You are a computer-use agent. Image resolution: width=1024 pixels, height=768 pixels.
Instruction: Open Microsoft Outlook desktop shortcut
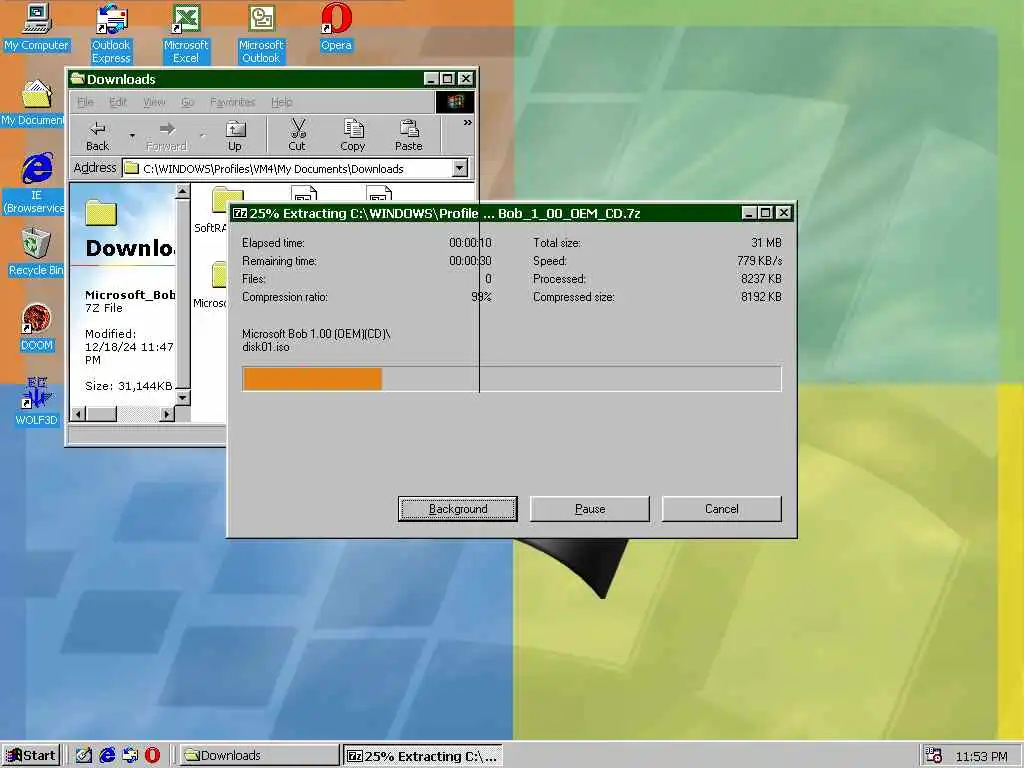[x=261, y=34]
